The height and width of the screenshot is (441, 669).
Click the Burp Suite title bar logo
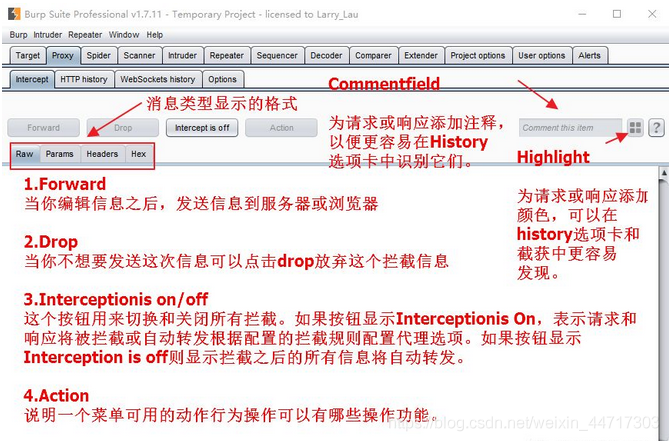pos(10,14)
